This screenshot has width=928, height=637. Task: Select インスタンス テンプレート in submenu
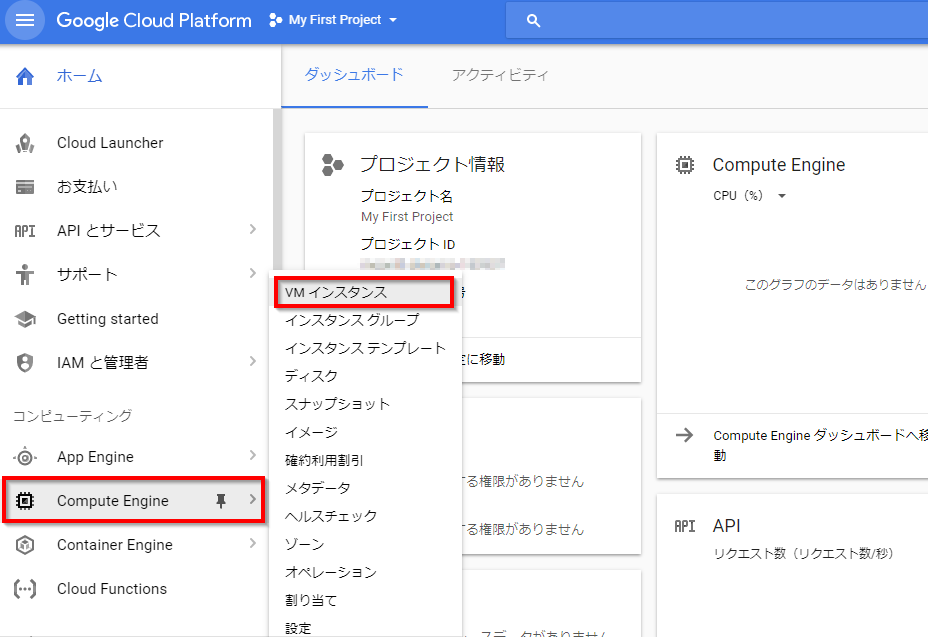click(x=365, y=348)
